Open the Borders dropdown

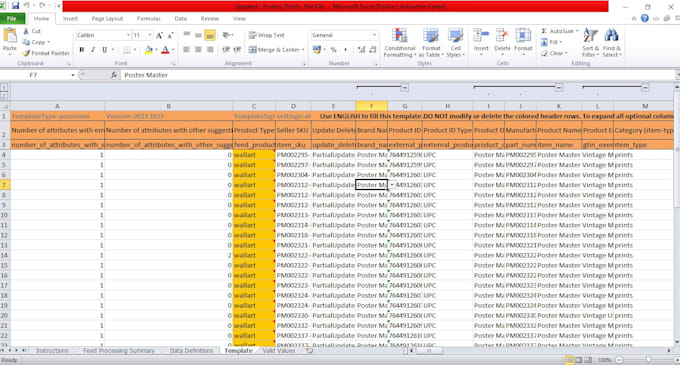tap(135, 50)
